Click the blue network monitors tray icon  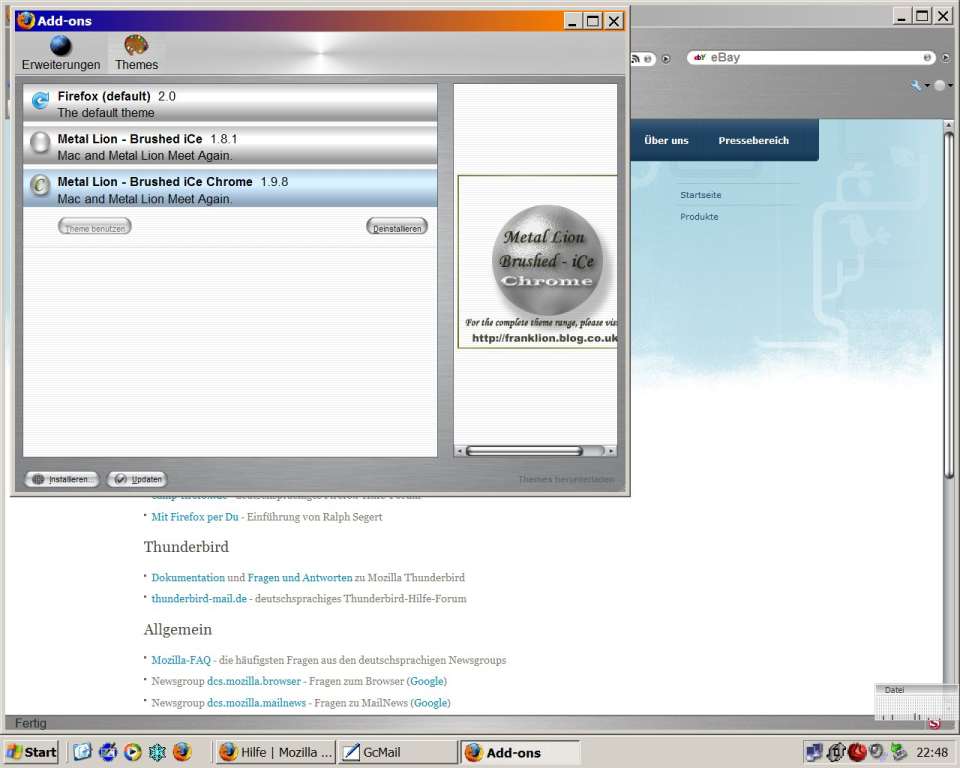(814, 752)
